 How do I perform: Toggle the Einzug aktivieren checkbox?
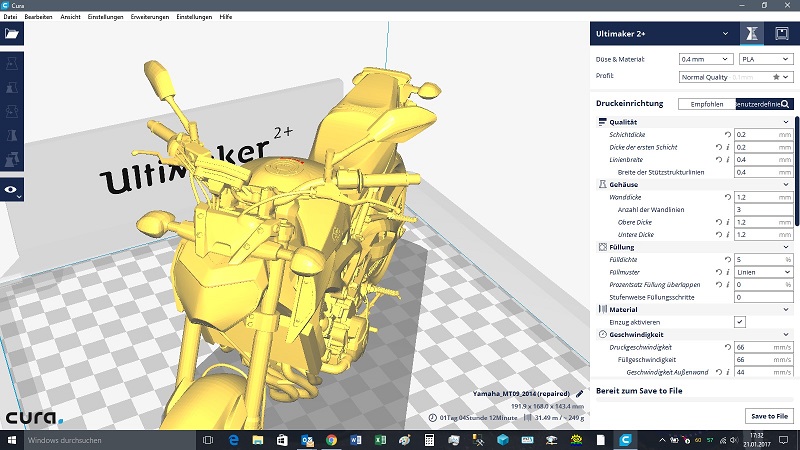click(x=740, y=321)
